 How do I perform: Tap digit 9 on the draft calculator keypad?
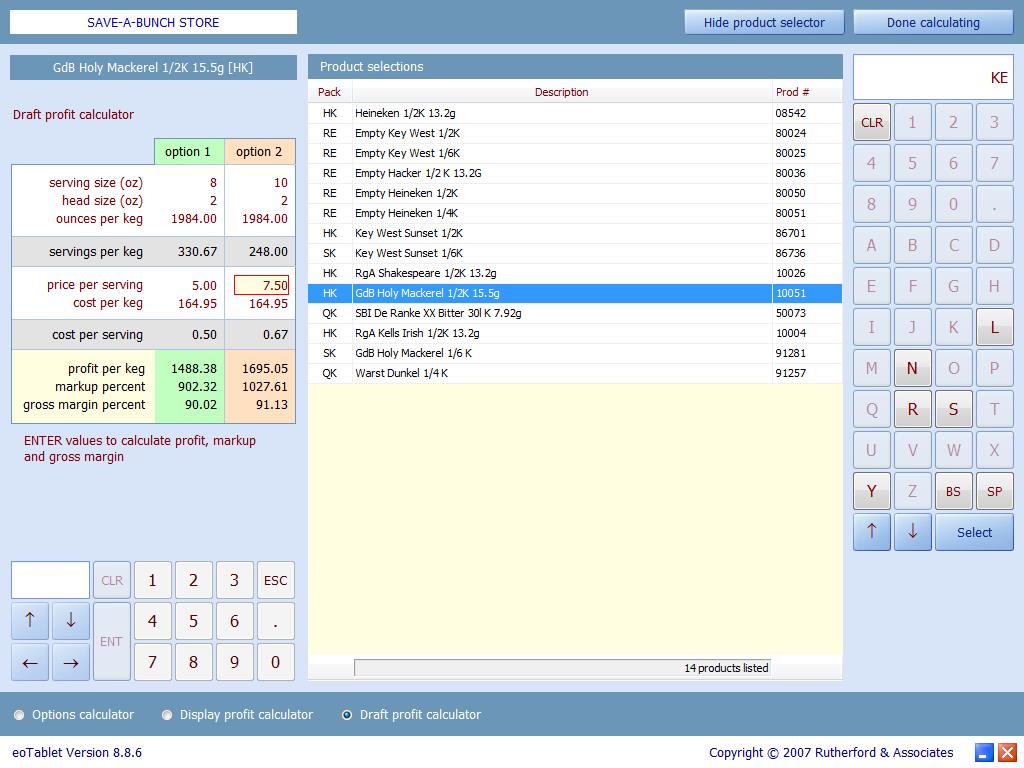[x=234, y=662]
